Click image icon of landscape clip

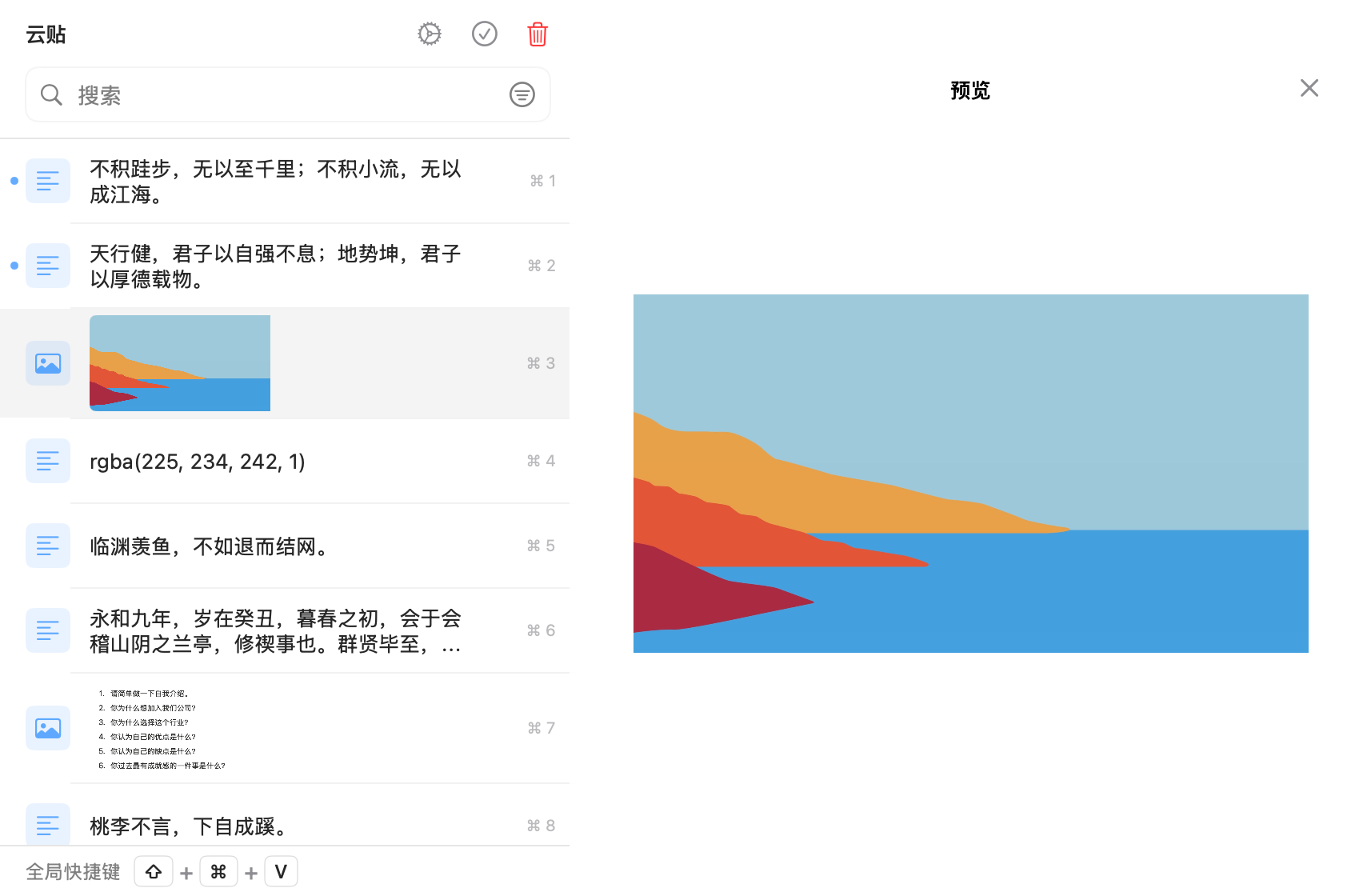(x=48, y=363)
